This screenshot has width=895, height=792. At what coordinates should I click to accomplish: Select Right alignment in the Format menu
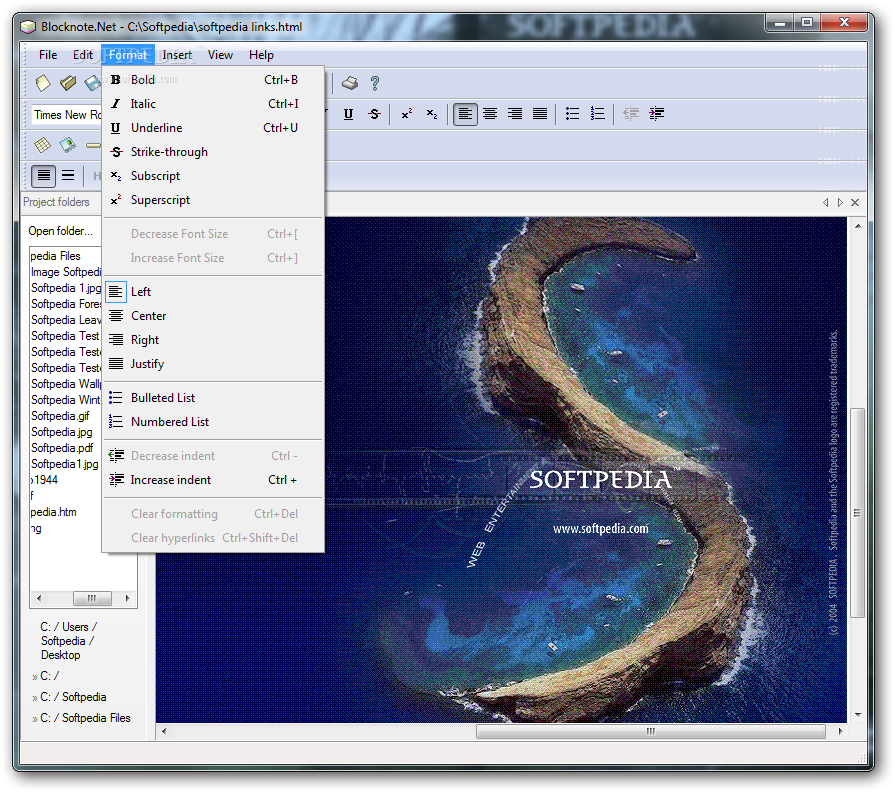[x=213, y=340]
